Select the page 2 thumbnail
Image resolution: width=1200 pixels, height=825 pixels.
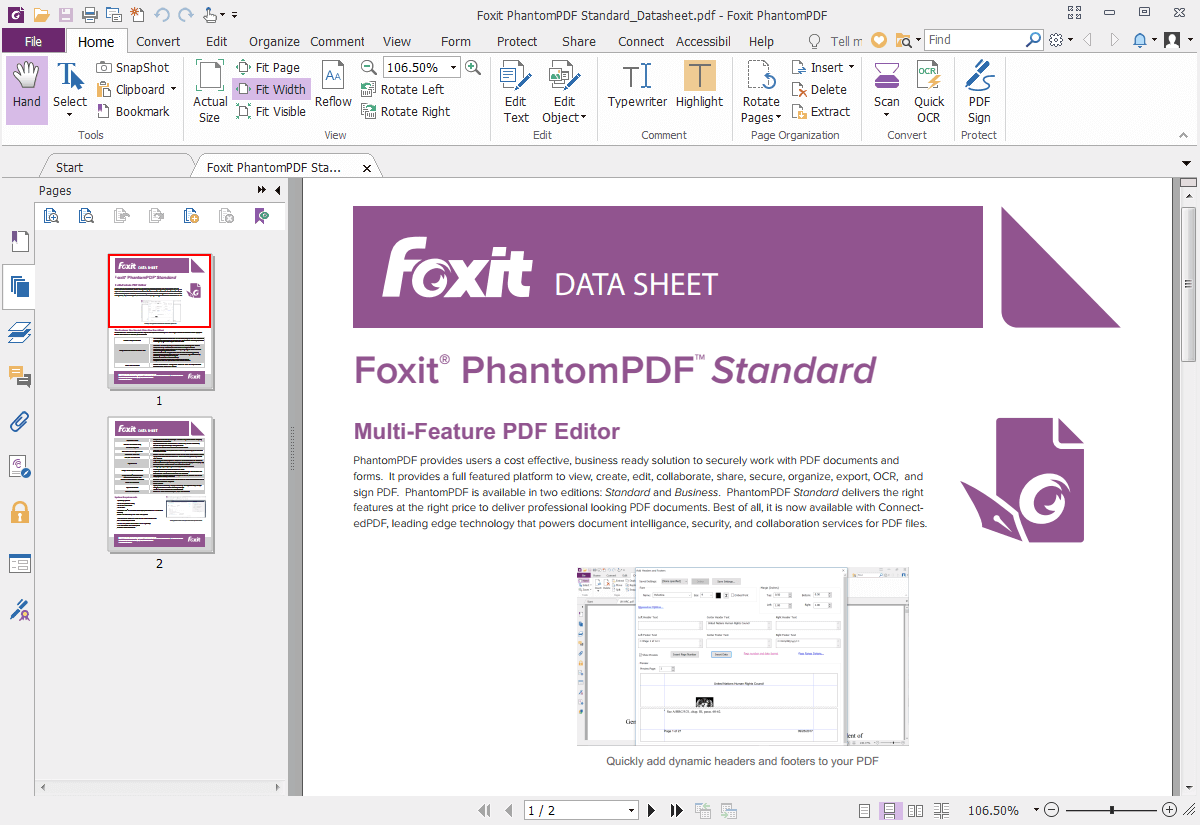(159, 487)
